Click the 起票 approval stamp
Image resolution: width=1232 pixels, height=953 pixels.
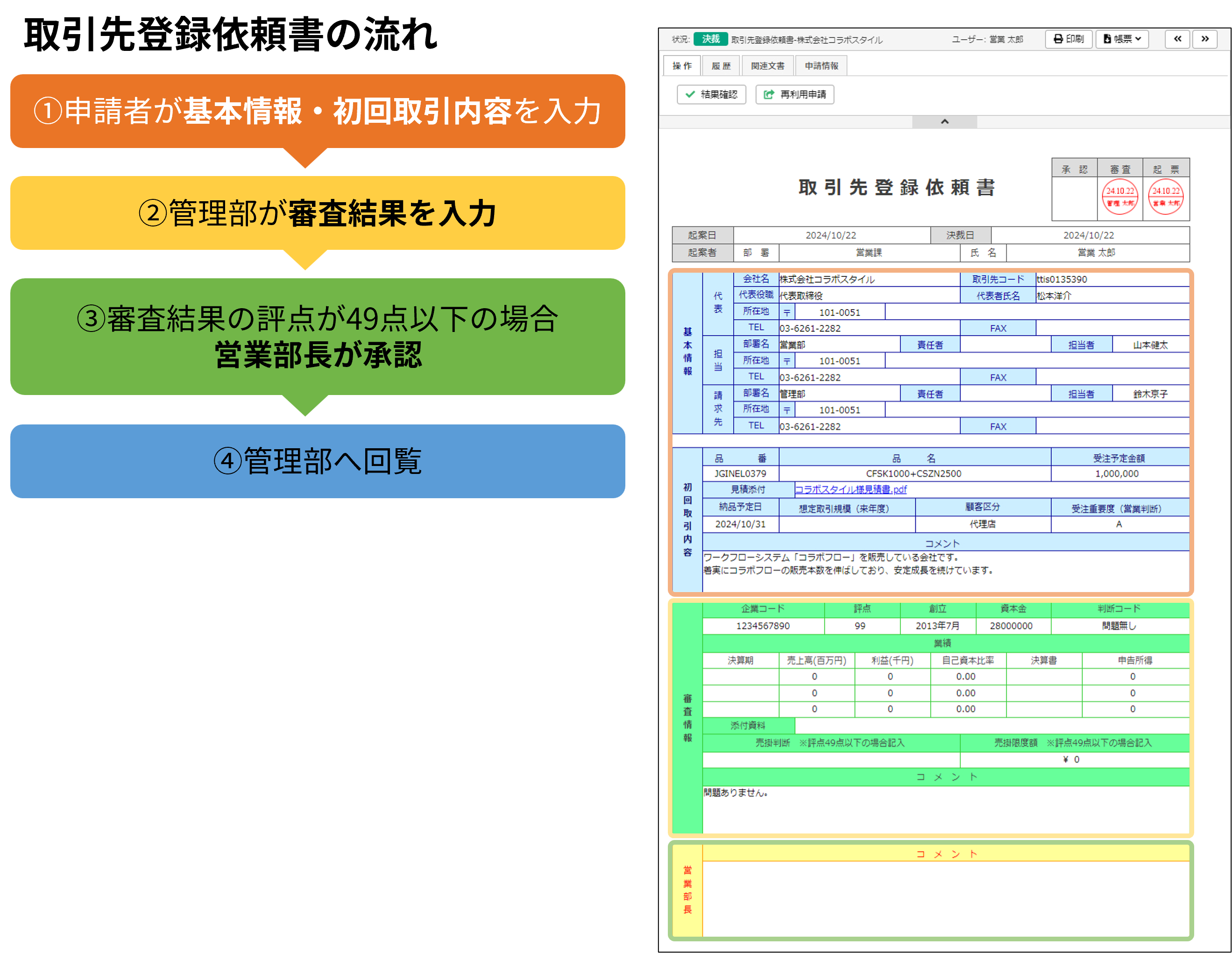pos(1166,197)
